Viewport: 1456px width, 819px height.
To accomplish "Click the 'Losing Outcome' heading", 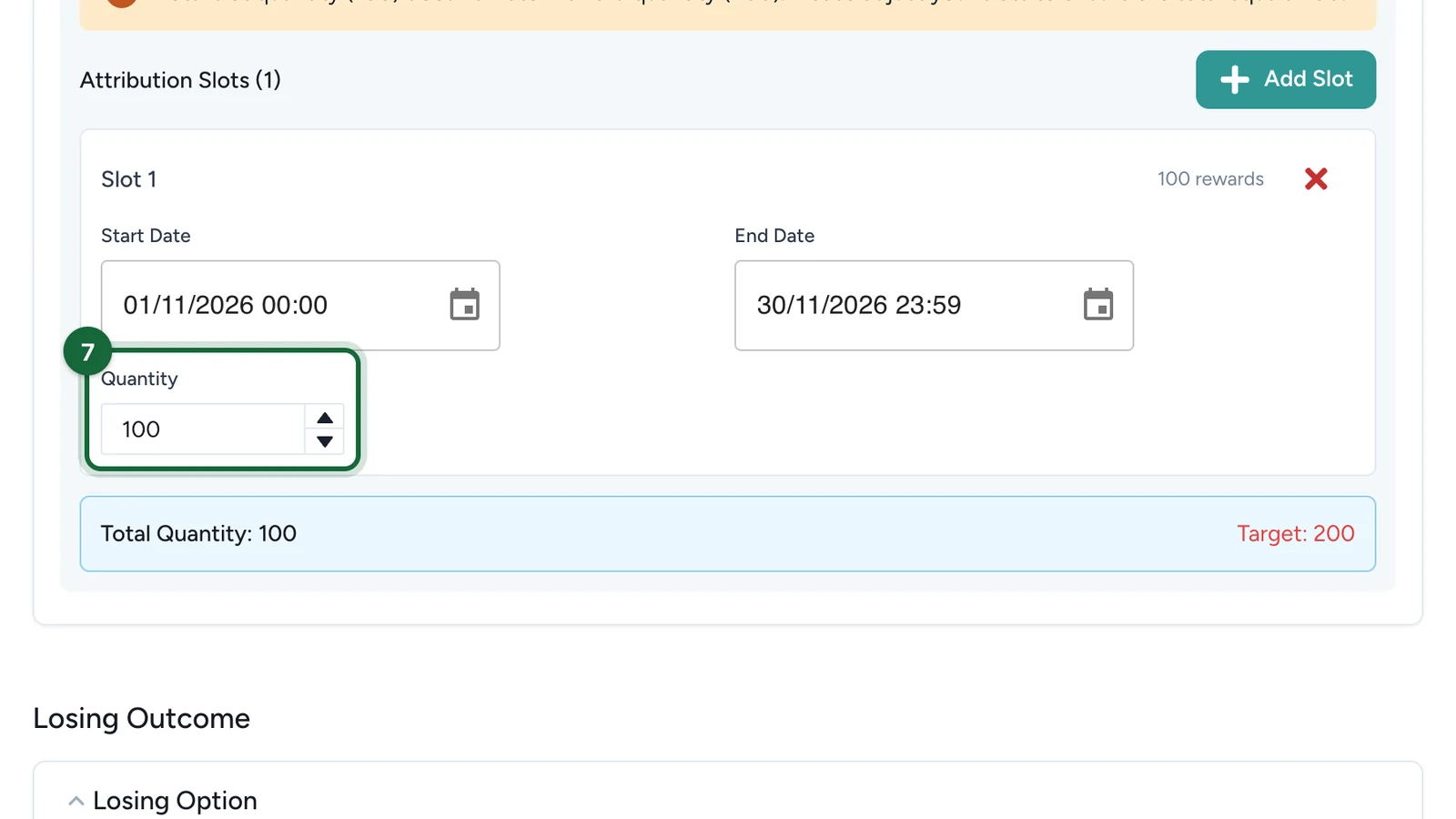I will (141, 718).
